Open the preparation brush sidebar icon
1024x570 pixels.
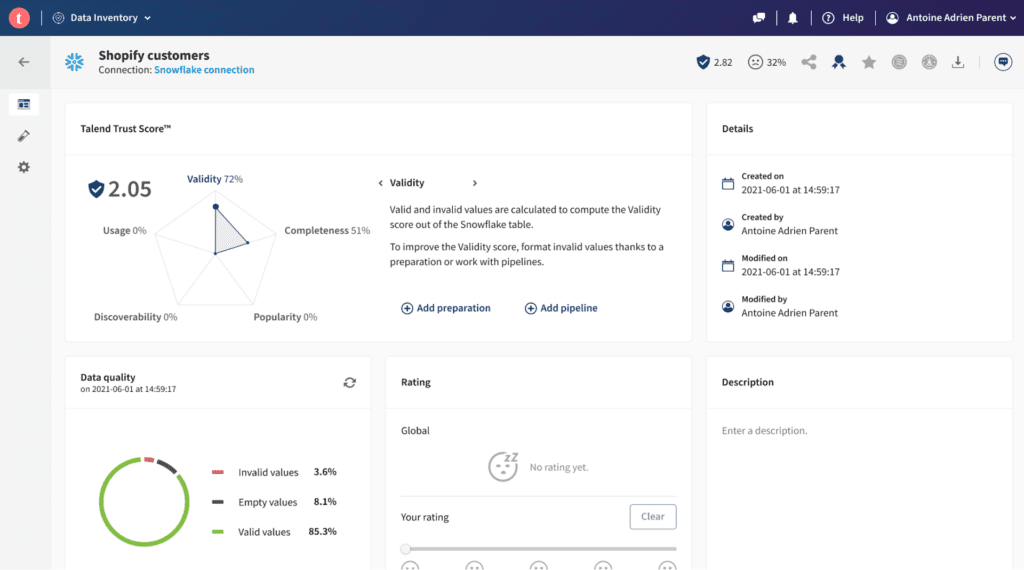[x=24, y=135]
